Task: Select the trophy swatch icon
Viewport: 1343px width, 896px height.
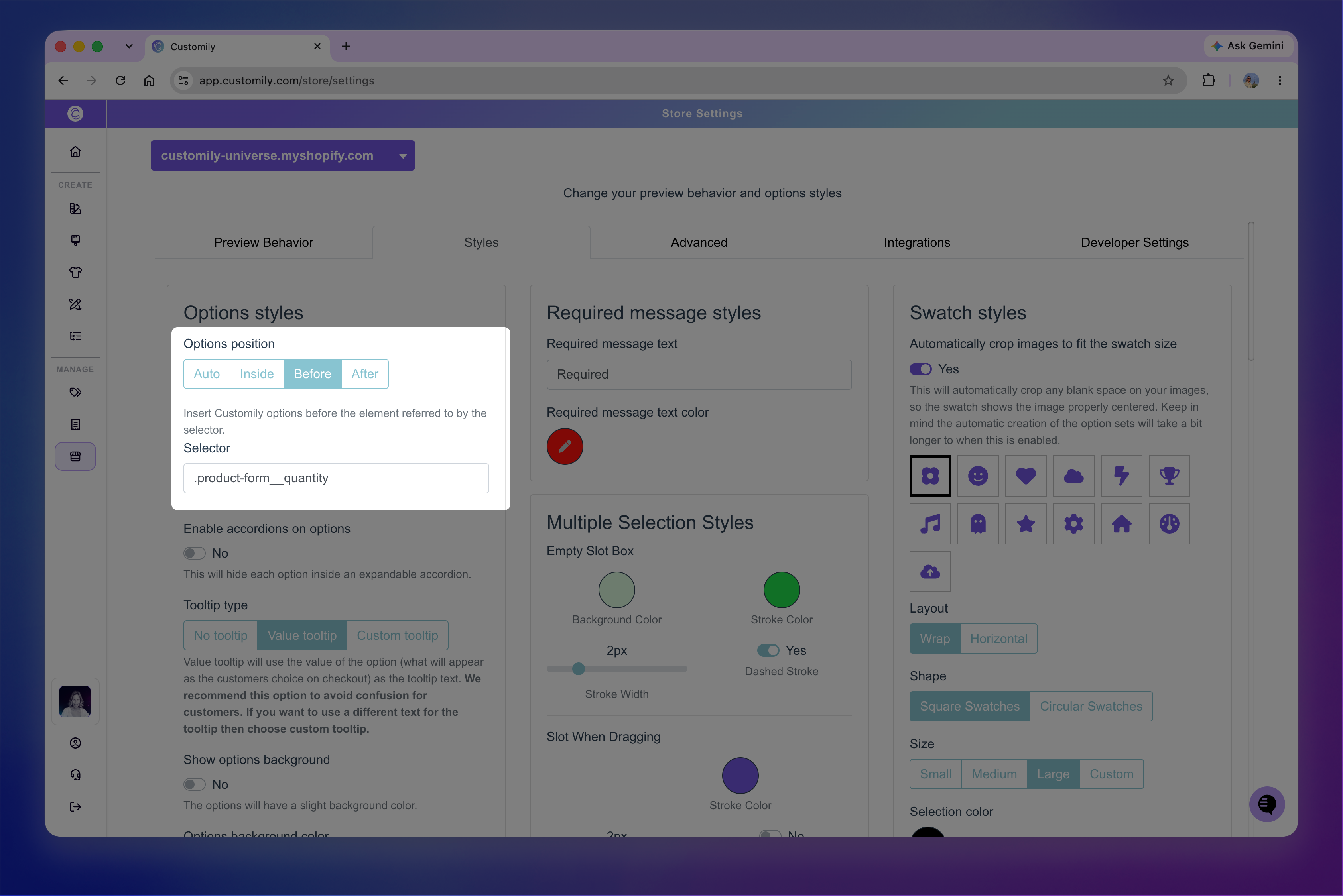Action: pyautogui.click(x=1169, y=476)
